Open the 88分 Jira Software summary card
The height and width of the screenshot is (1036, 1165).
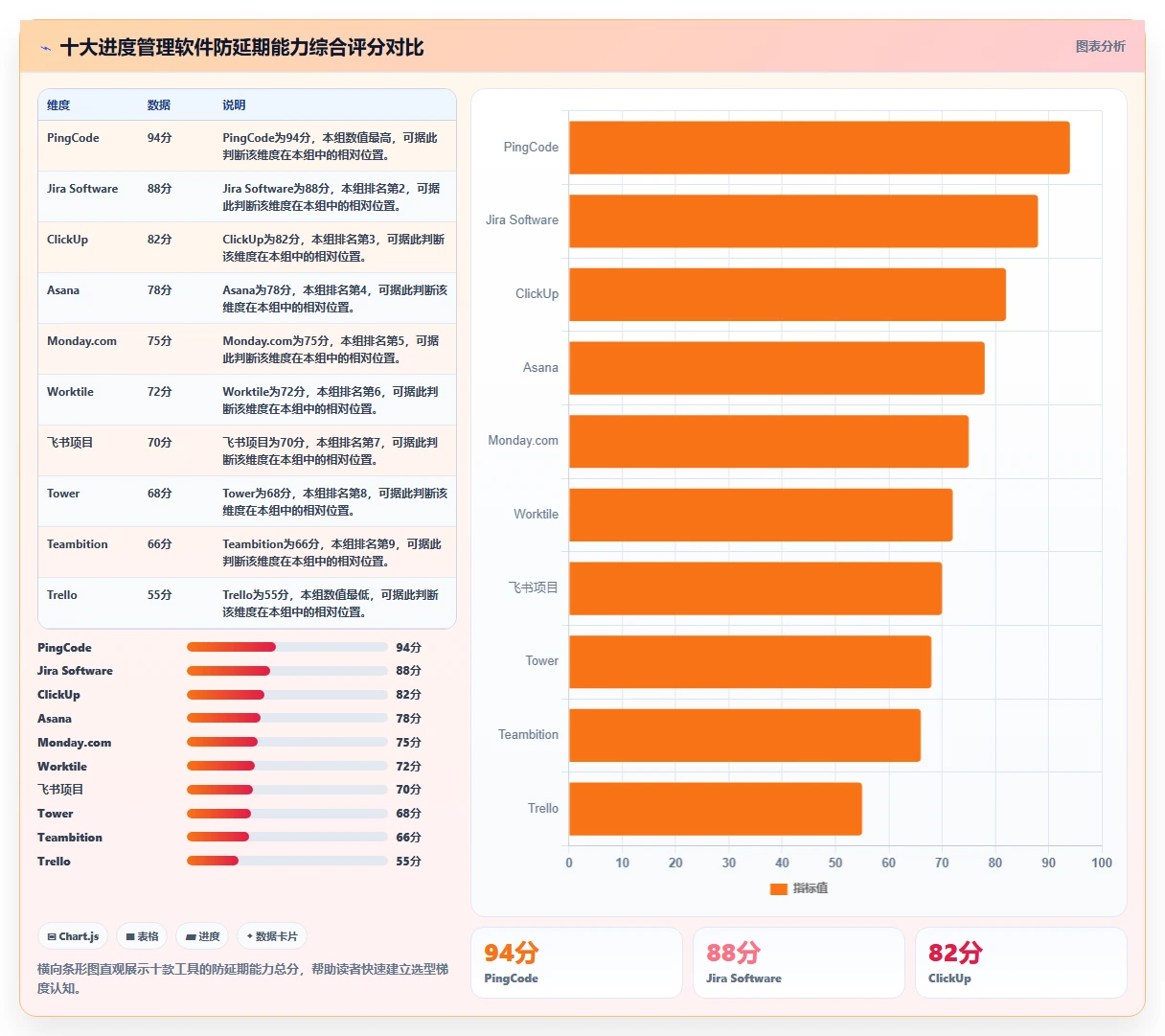point(799,962)
